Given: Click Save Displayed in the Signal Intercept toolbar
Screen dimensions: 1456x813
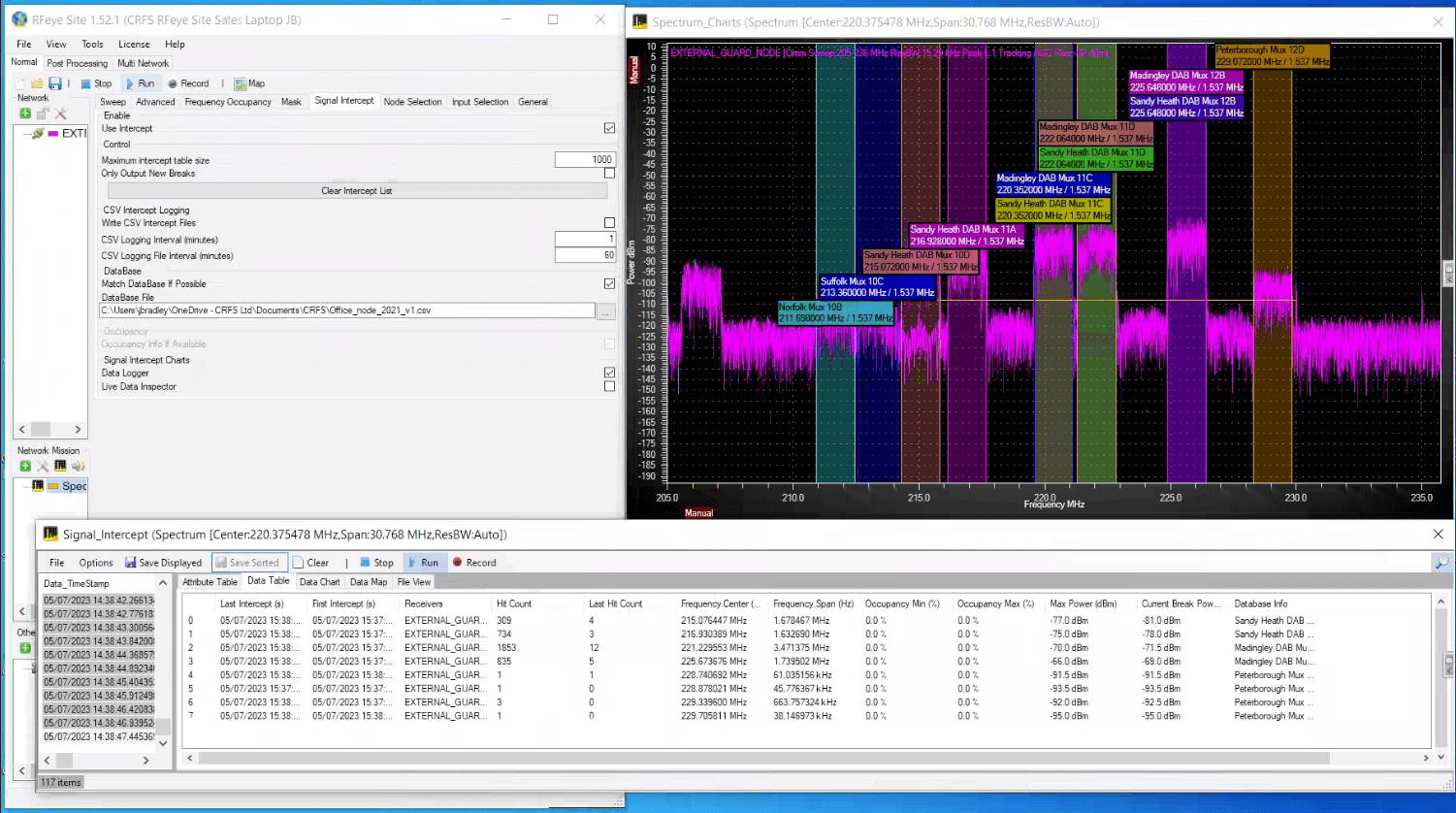Looking at the screenshot, I should 163,563.
